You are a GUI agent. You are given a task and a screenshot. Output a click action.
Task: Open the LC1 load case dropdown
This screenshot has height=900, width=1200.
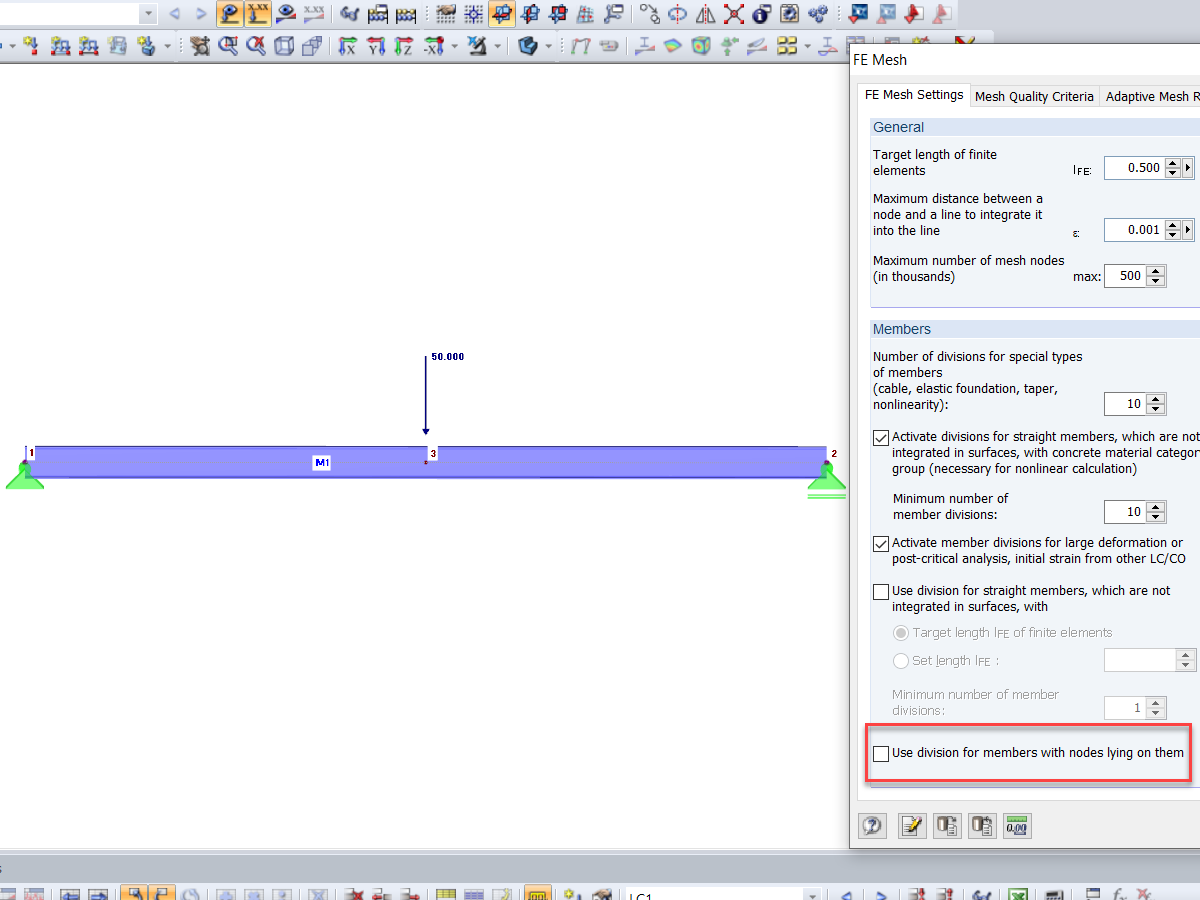click(x=814, y=893)
